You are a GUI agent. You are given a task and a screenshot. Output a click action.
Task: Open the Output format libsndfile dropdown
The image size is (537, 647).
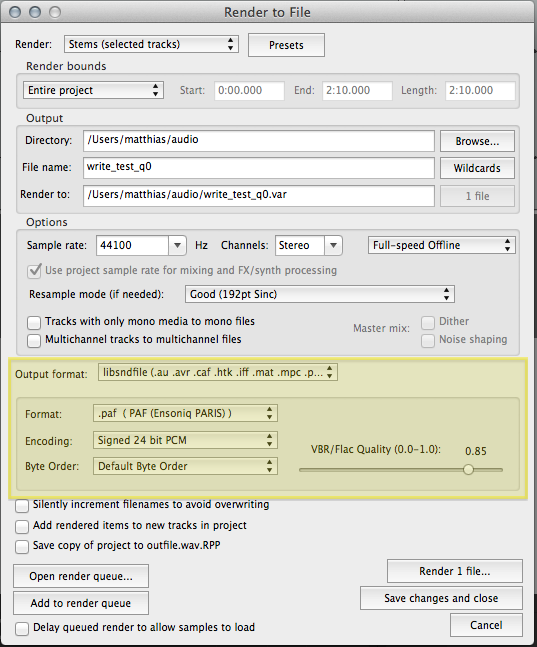[218, 372]
